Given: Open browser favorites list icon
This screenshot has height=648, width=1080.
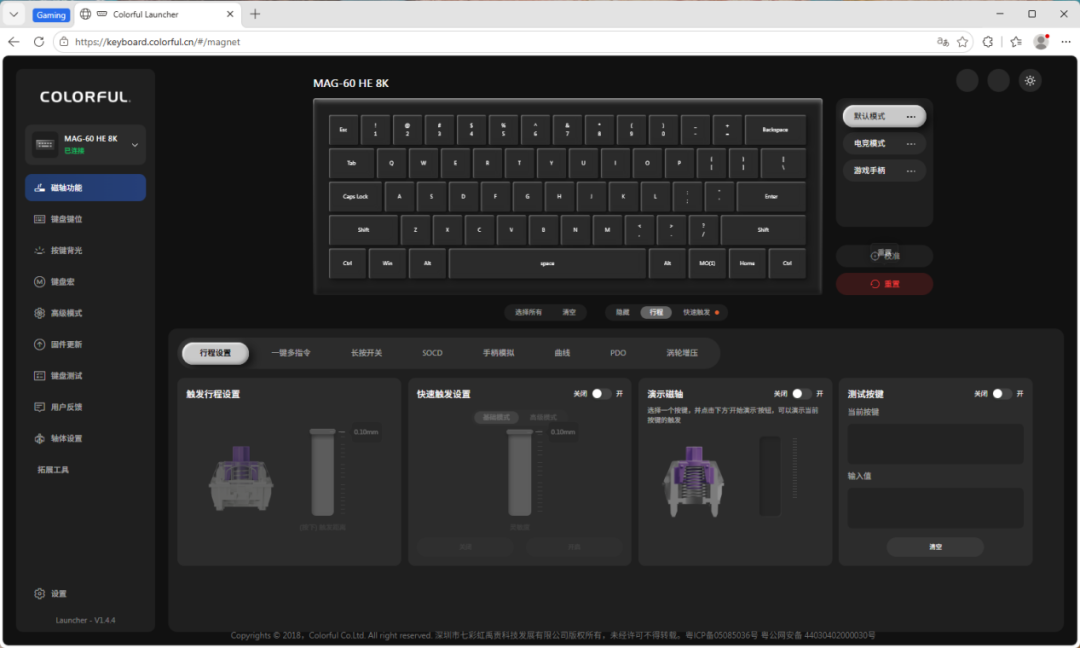Looking at the screenshot, I should click(1016, 42).
